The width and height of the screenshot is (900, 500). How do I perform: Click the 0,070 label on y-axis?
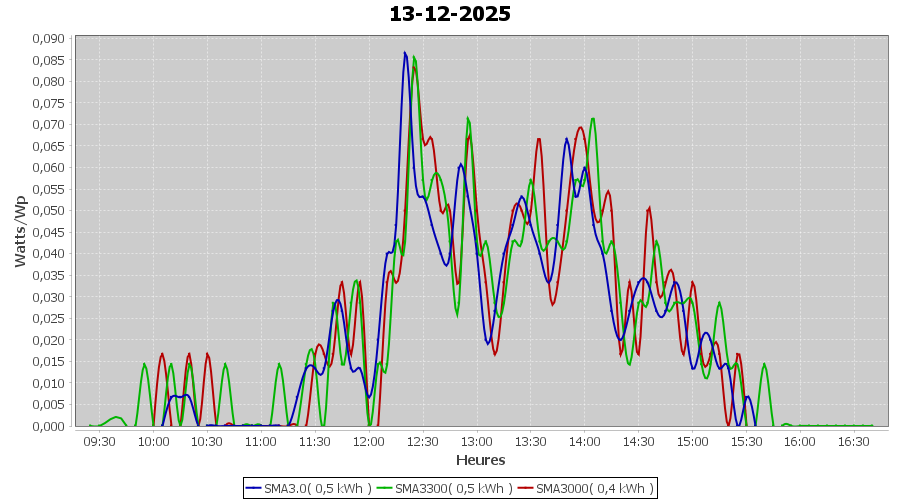(48, 125)
